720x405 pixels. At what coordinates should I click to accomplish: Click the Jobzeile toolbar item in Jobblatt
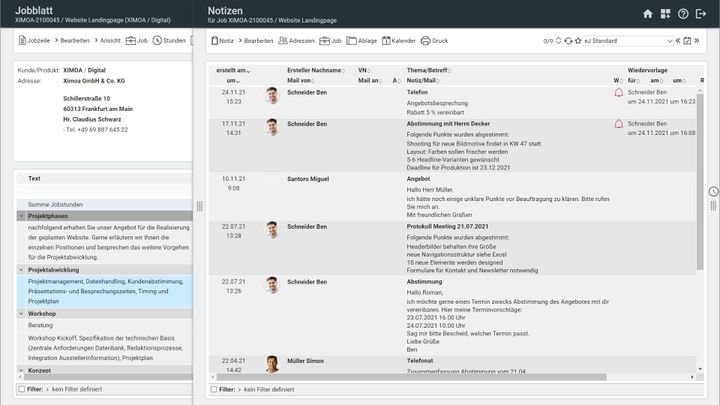tap(34, 40)
